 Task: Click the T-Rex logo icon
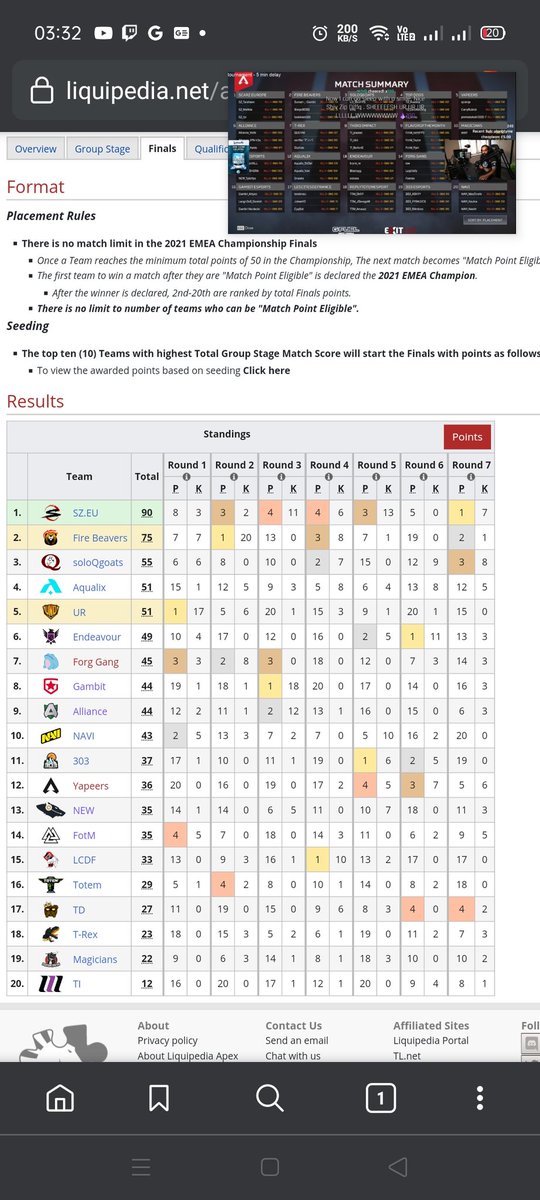tap(52, 934)
